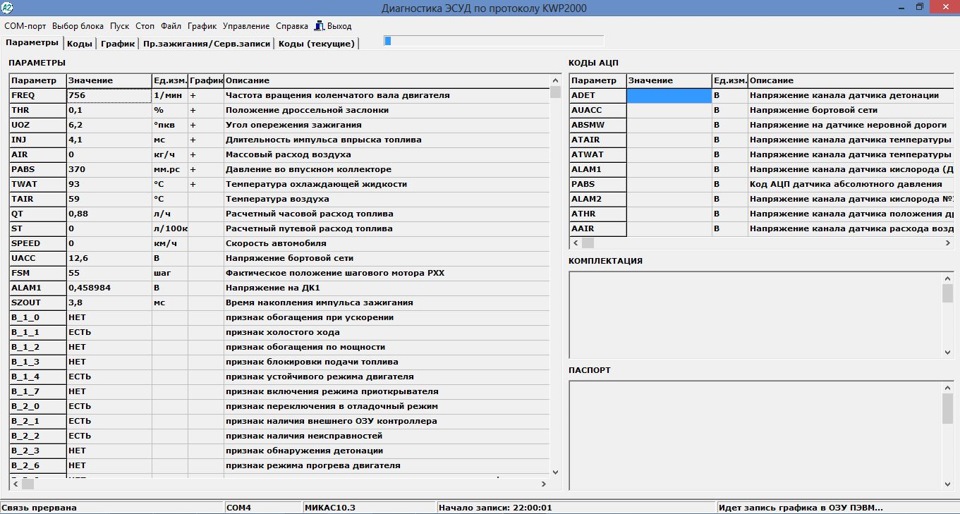Viewport: 960px width, 514px height.
Task: Select the UACC parameter row name
Action: click(37, 258)
